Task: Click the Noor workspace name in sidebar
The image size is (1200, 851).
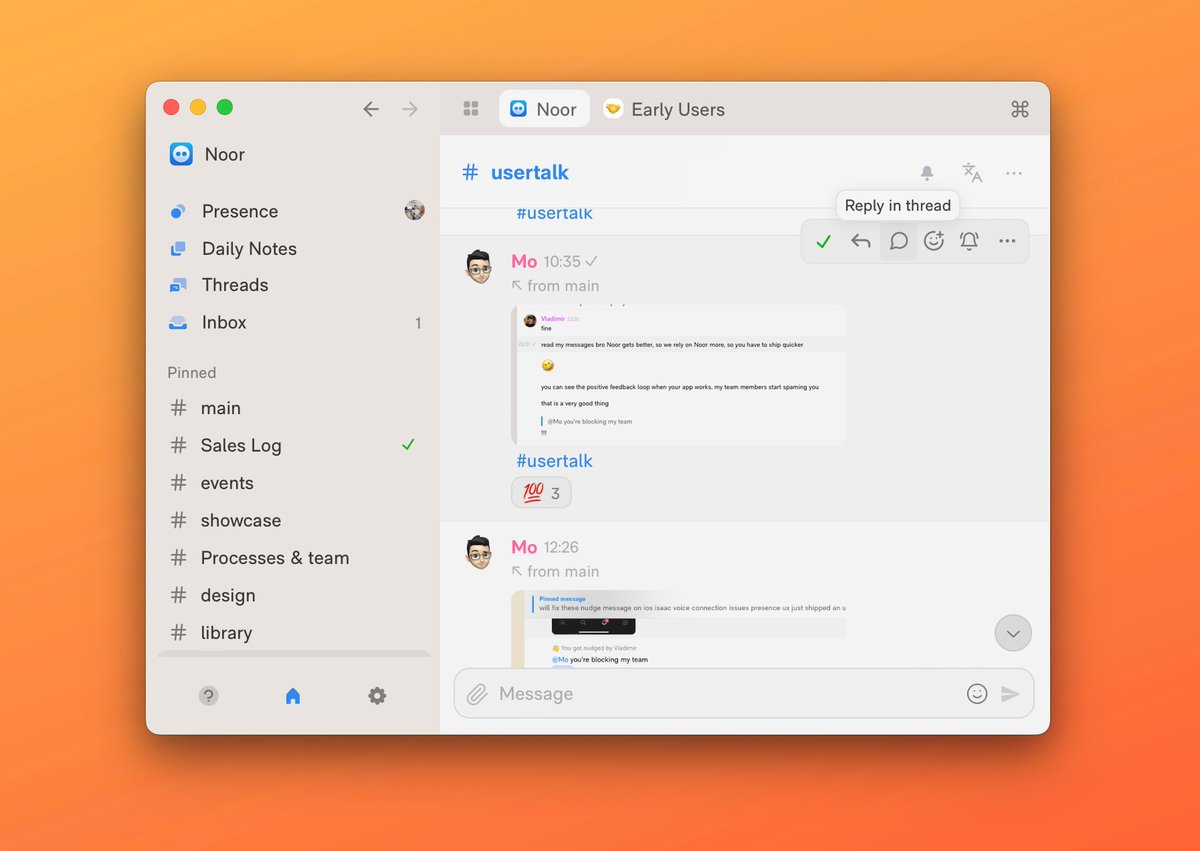Action: point(225,154)
